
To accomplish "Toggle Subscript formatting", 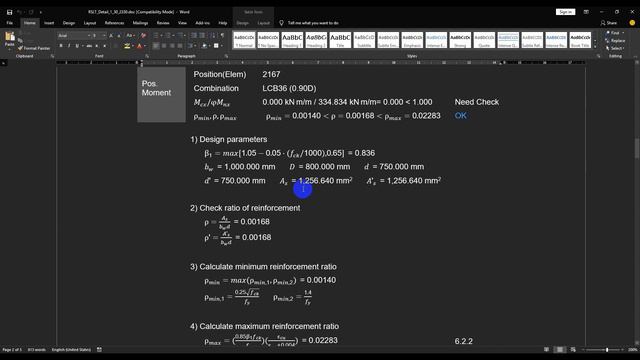I will click(97, 46).
